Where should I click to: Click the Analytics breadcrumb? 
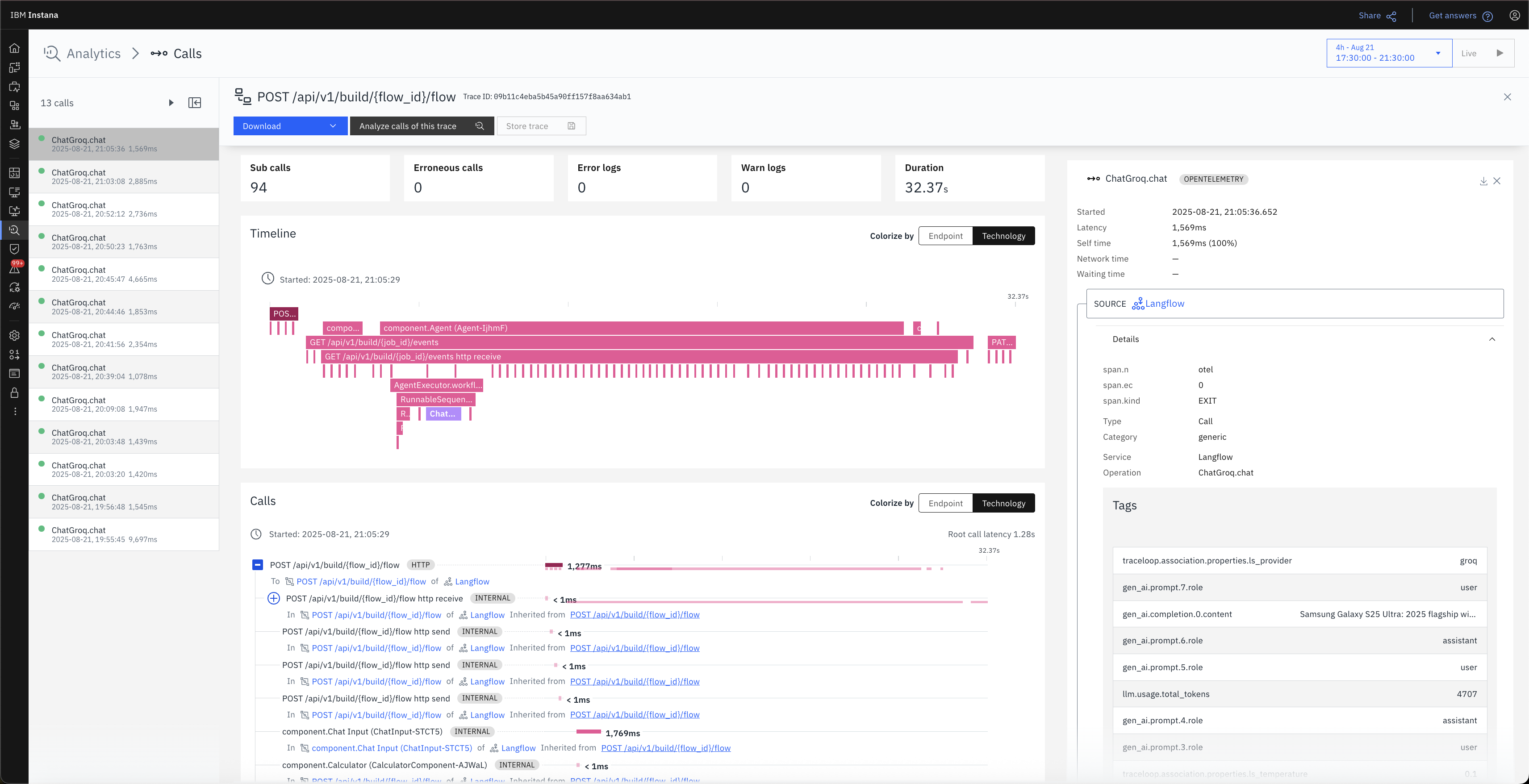point(93,54)
